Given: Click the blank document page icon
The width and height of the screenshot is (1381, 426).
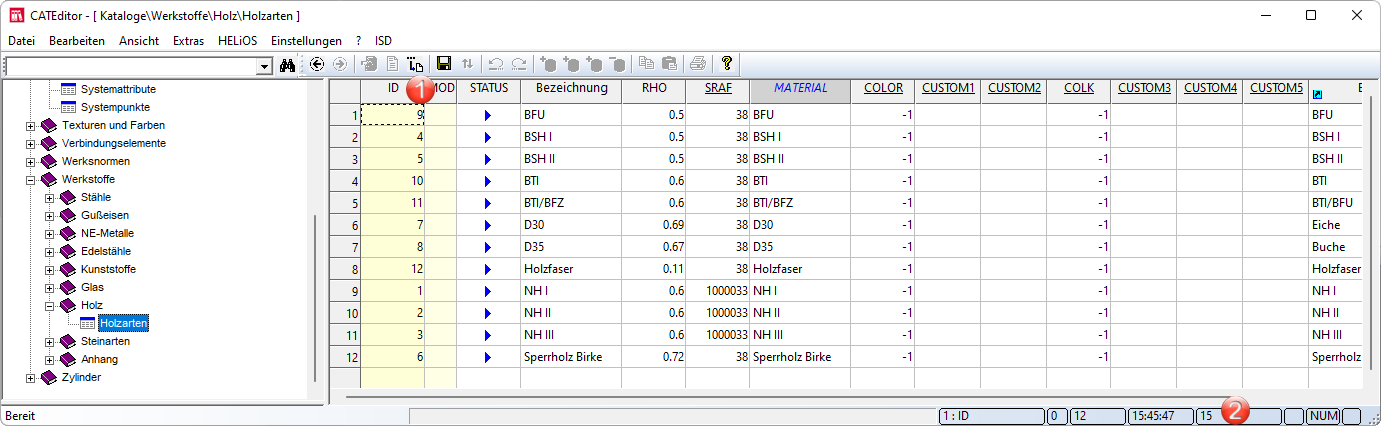Looking at the screenshot, I should pyautogui.click(x=392, y=64).
